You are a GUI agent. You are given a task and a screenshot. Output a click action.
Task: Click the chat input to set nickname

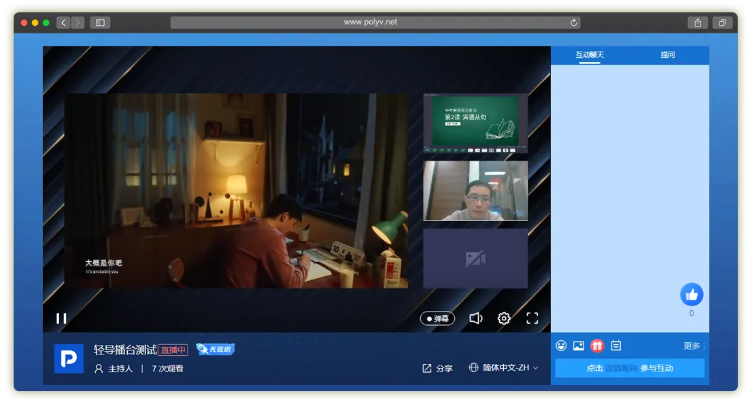(x=630, y=368)
